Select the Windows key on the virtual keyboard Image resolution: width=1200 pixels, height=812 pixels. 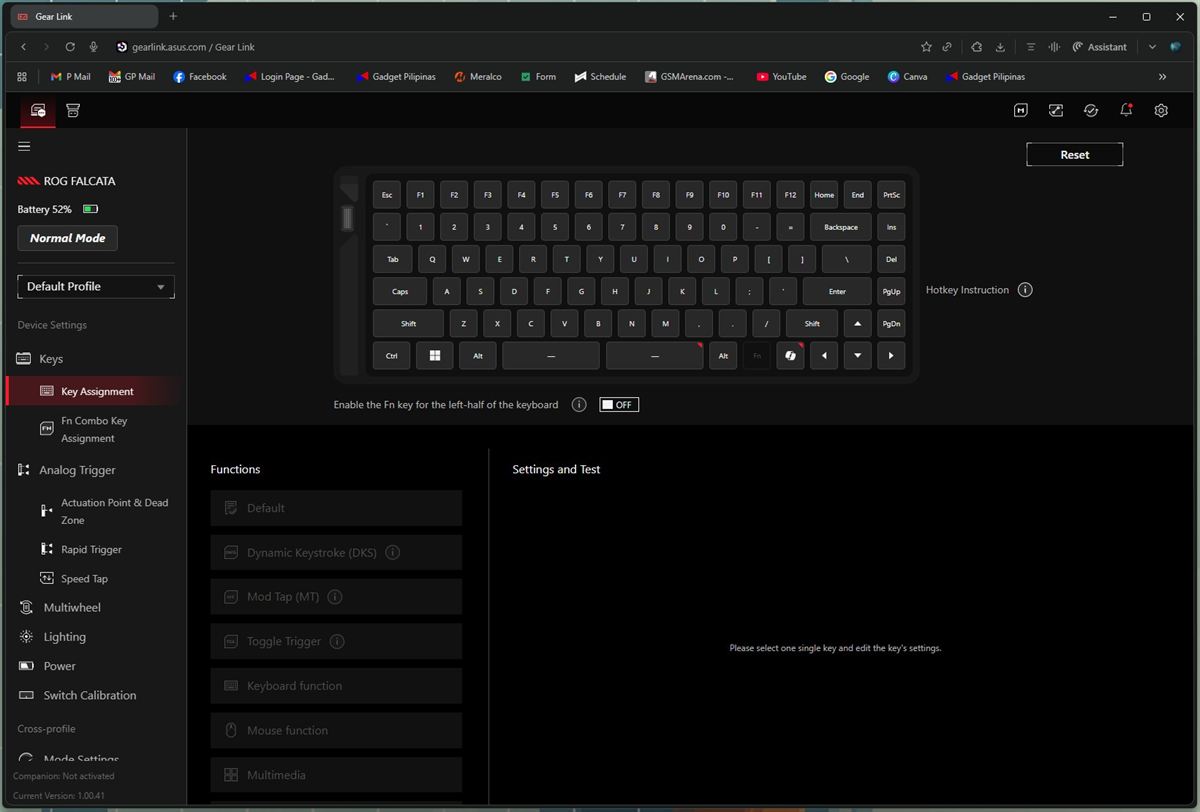435,356
